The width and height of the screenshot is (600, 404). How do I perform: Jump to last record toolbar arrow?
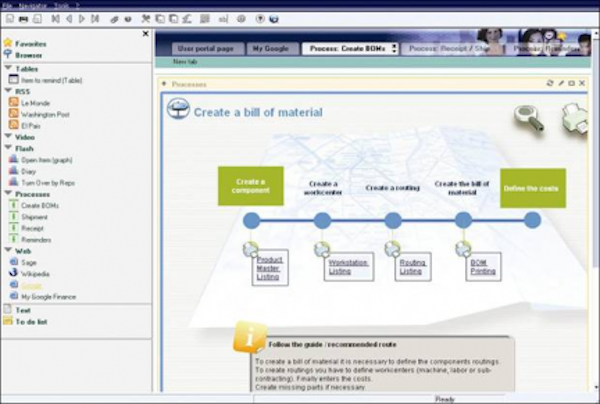[x=95, y=19]
